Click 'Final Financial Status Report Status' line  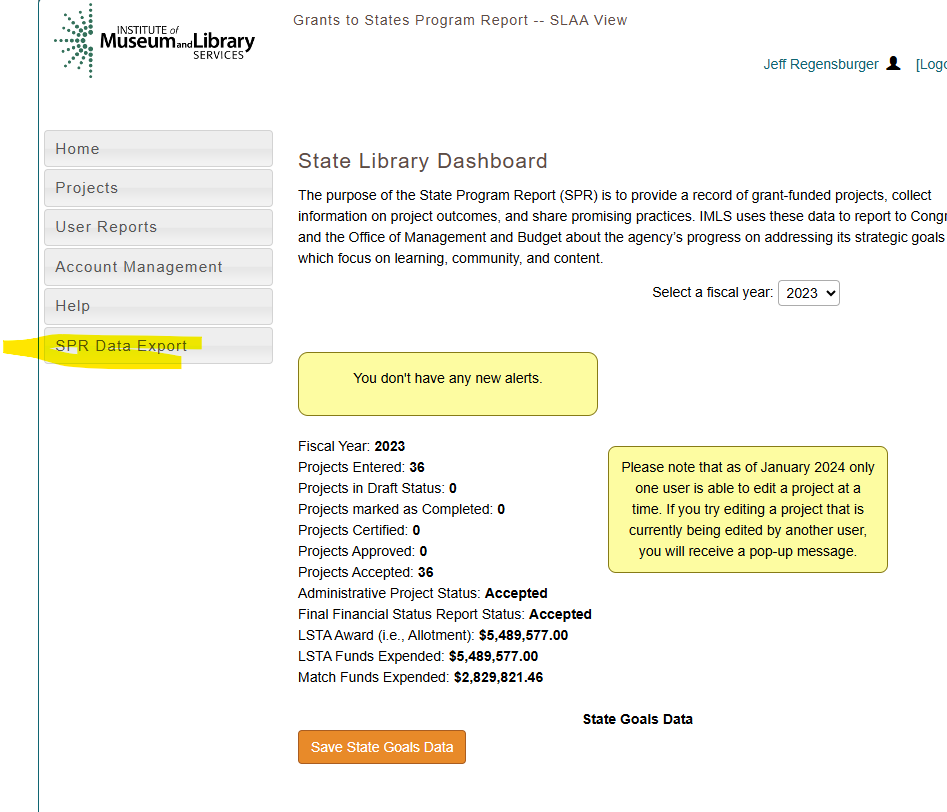coord(445,614)
